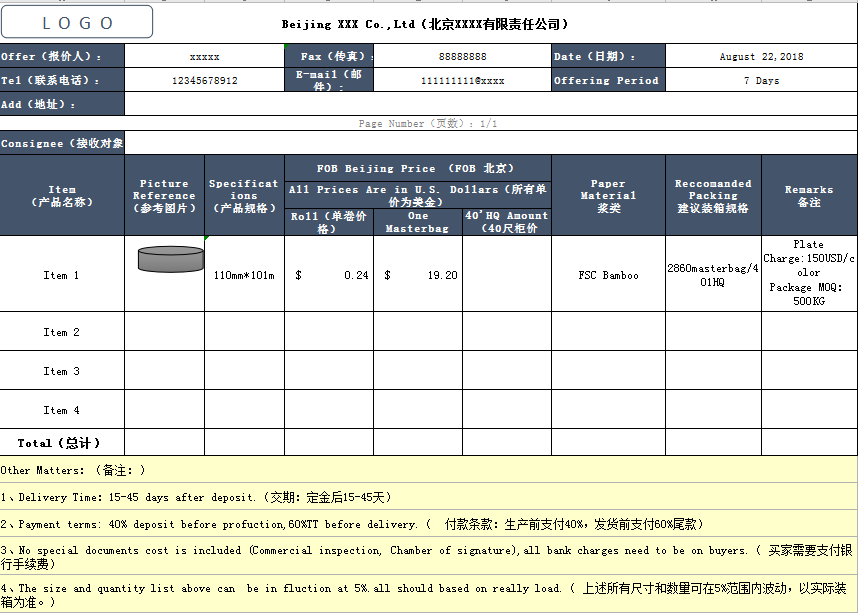Click the LOGO placeholder box
Image resolution: width=858 pixels, height=613 pixels.
click(x=77, y=22)
